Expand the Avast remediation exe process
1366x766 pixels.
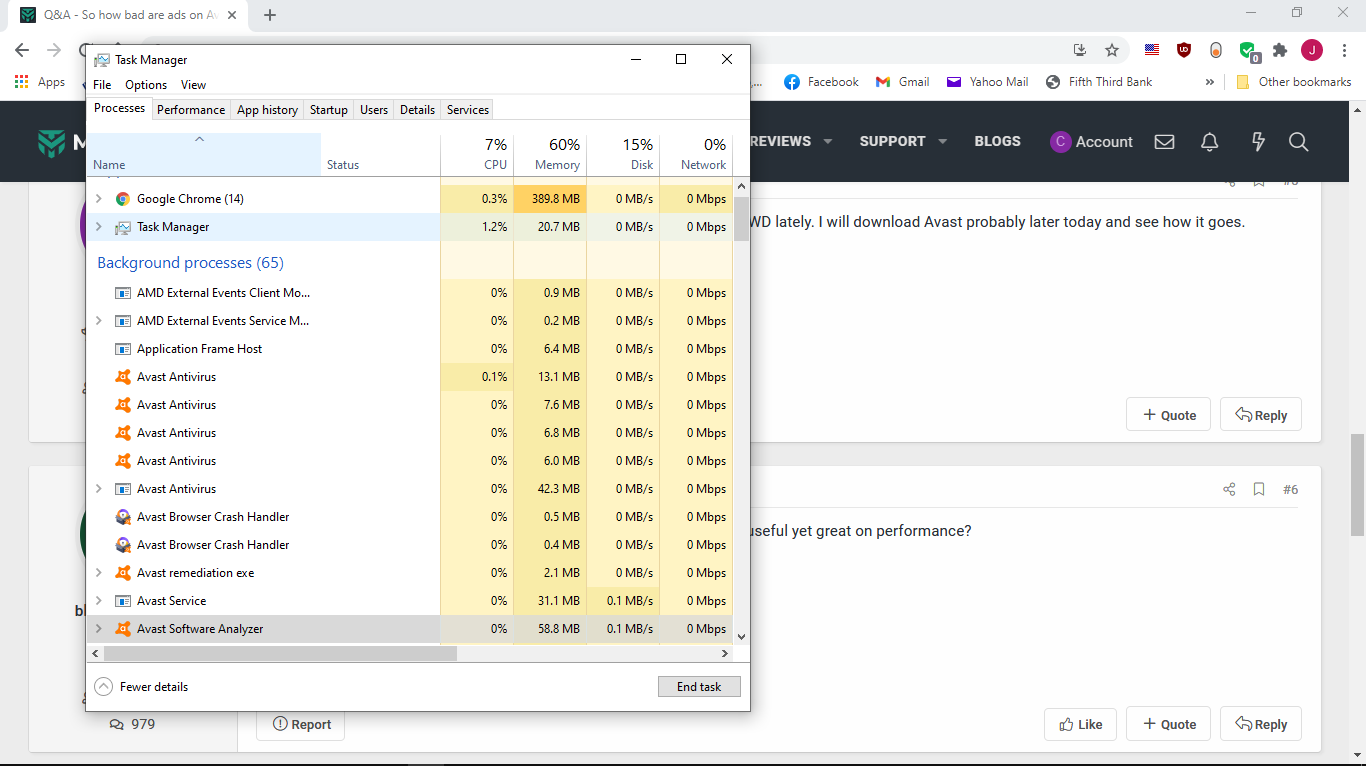(98, 573)
